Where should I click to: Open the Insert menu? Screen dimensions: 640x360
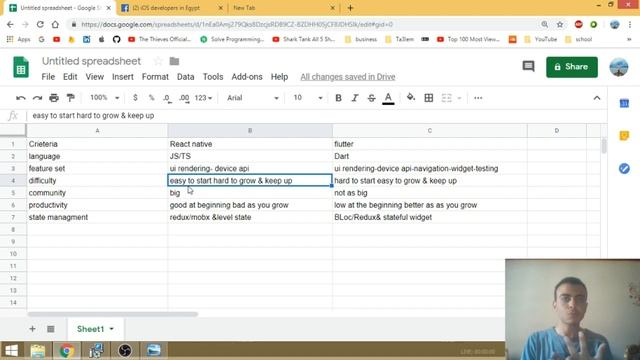click(x=123, y=77)
